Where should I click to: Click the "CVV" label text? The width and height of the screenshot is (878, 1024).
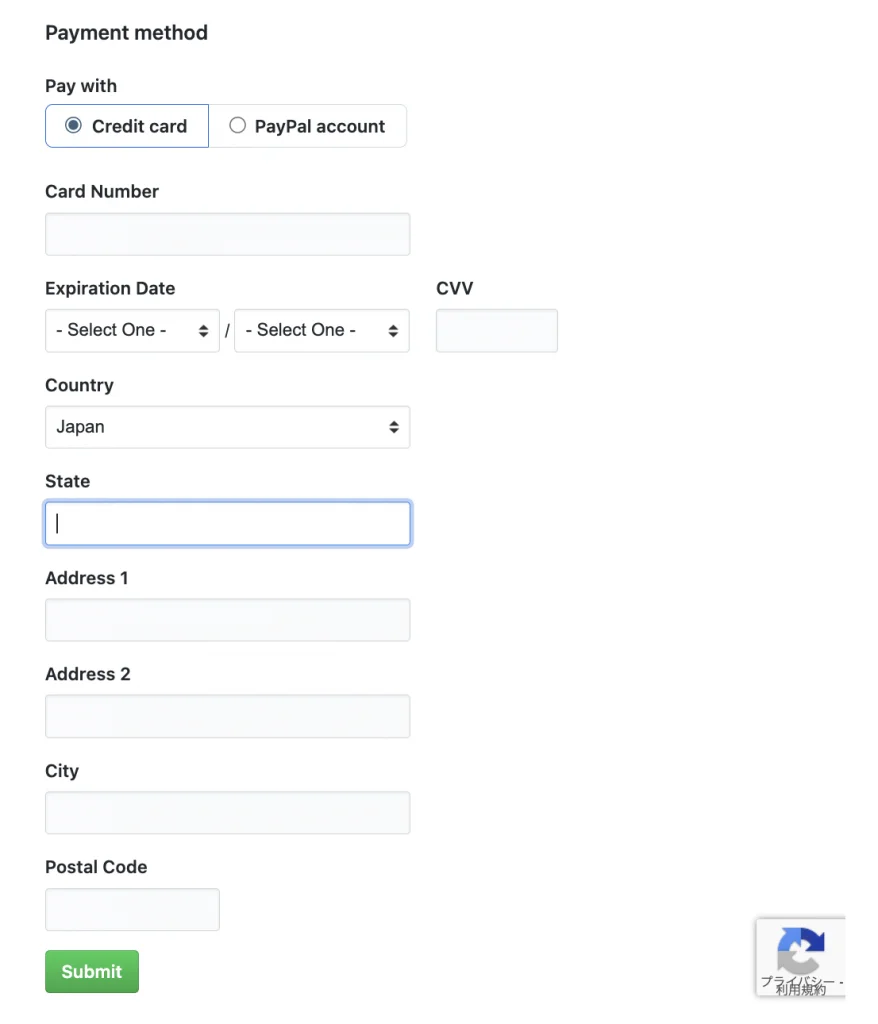(454, 289)
